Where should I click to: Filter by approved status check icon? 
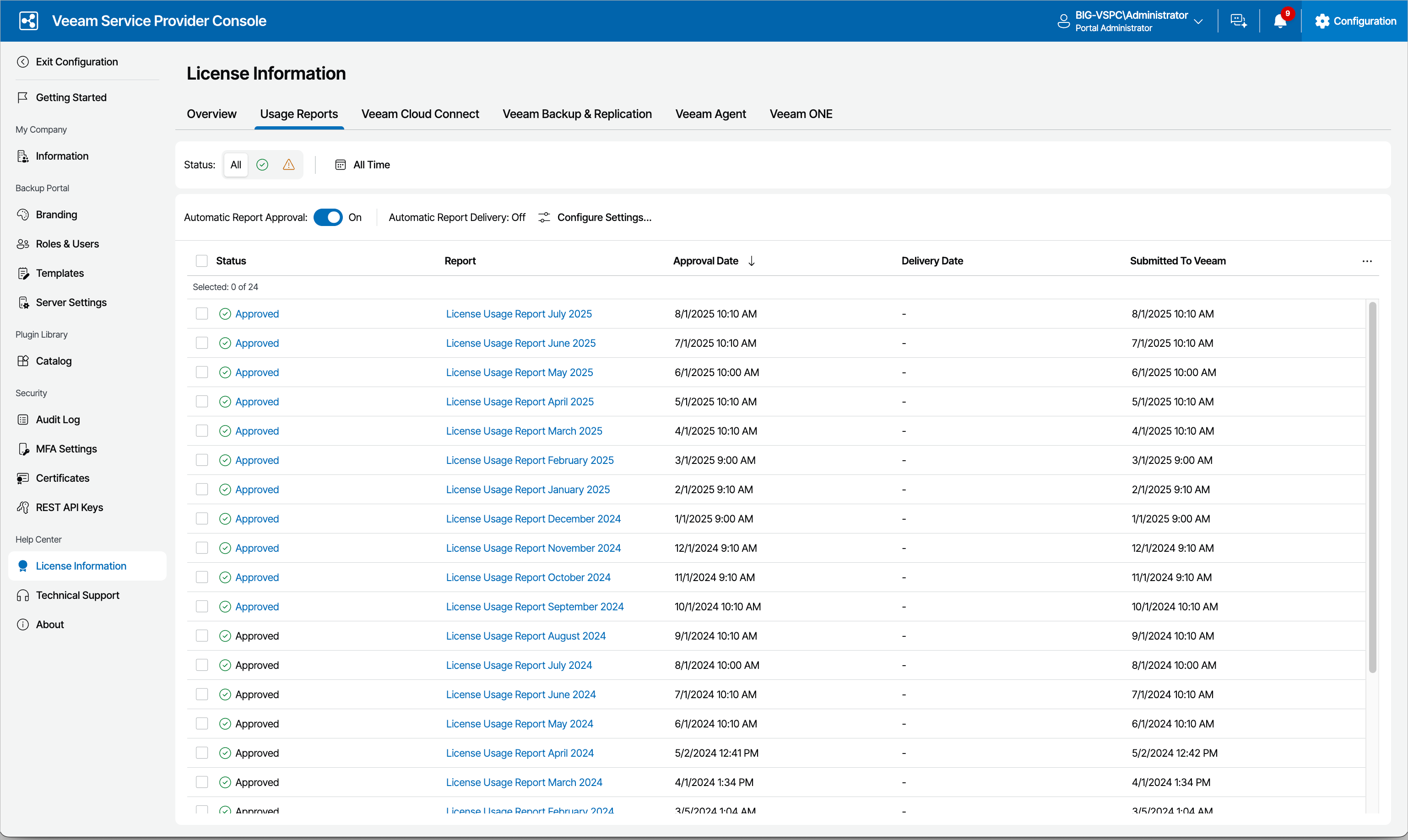pyautogui.click(x=262, y=165)
